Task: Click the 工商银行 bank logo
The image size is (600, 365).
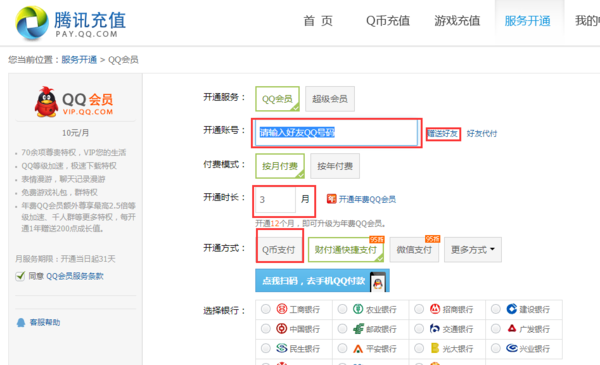Action: click(x=282, y=309)
